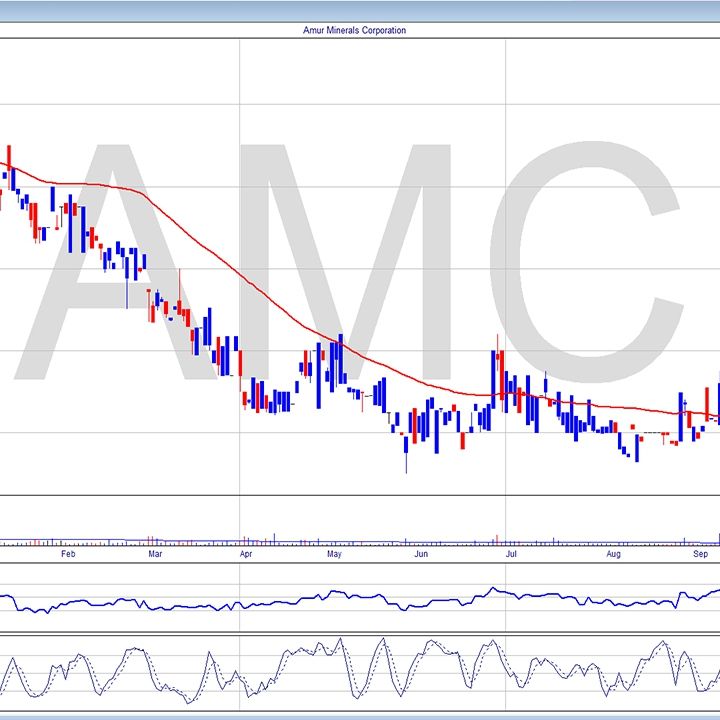Click the Apr date axis label
The width and height of the screenshot is (720, 720).
point(246,553)
